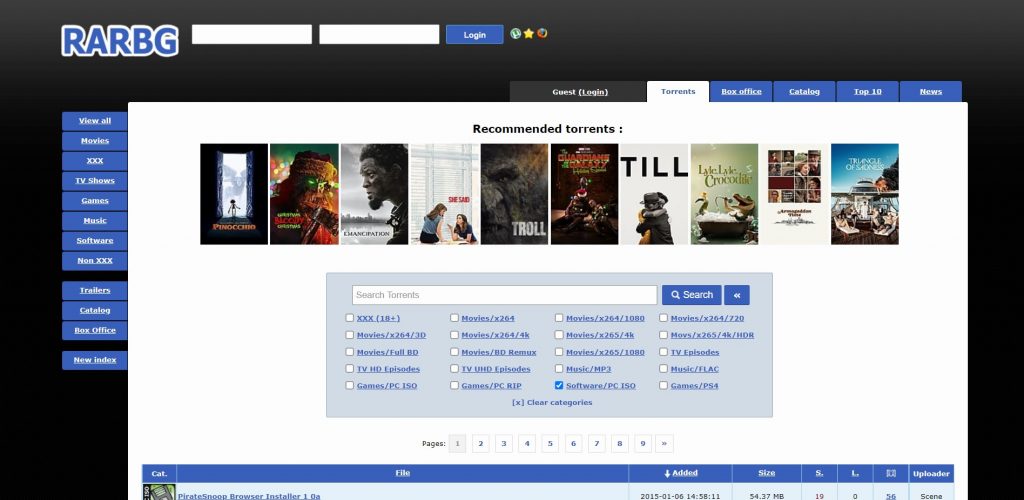Viewport: 1024px width, 500px height.
Task: Click the Search button with magnifier icon
Action: [x=692, y=295]
